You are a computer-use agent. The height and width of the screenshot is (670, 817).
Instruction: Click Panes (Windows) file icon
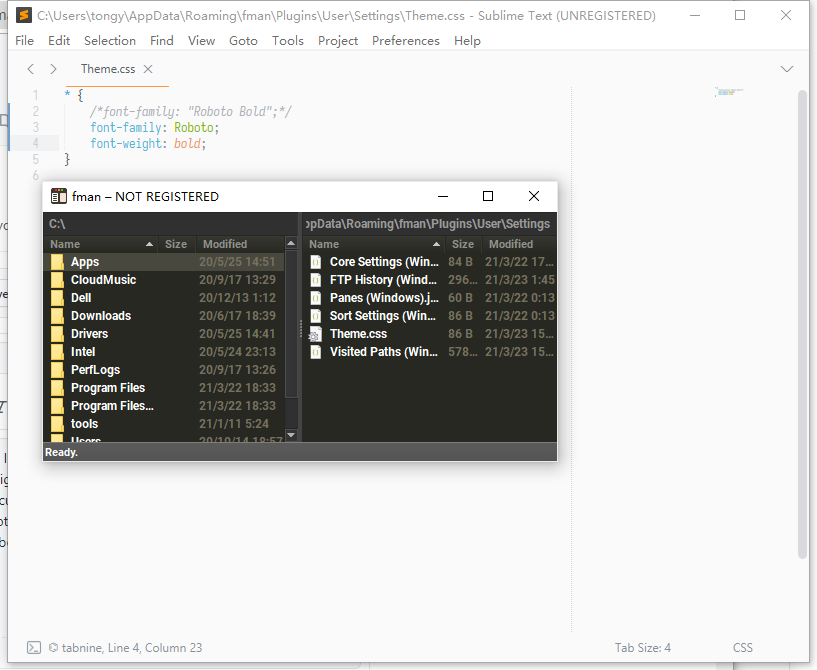316,298
